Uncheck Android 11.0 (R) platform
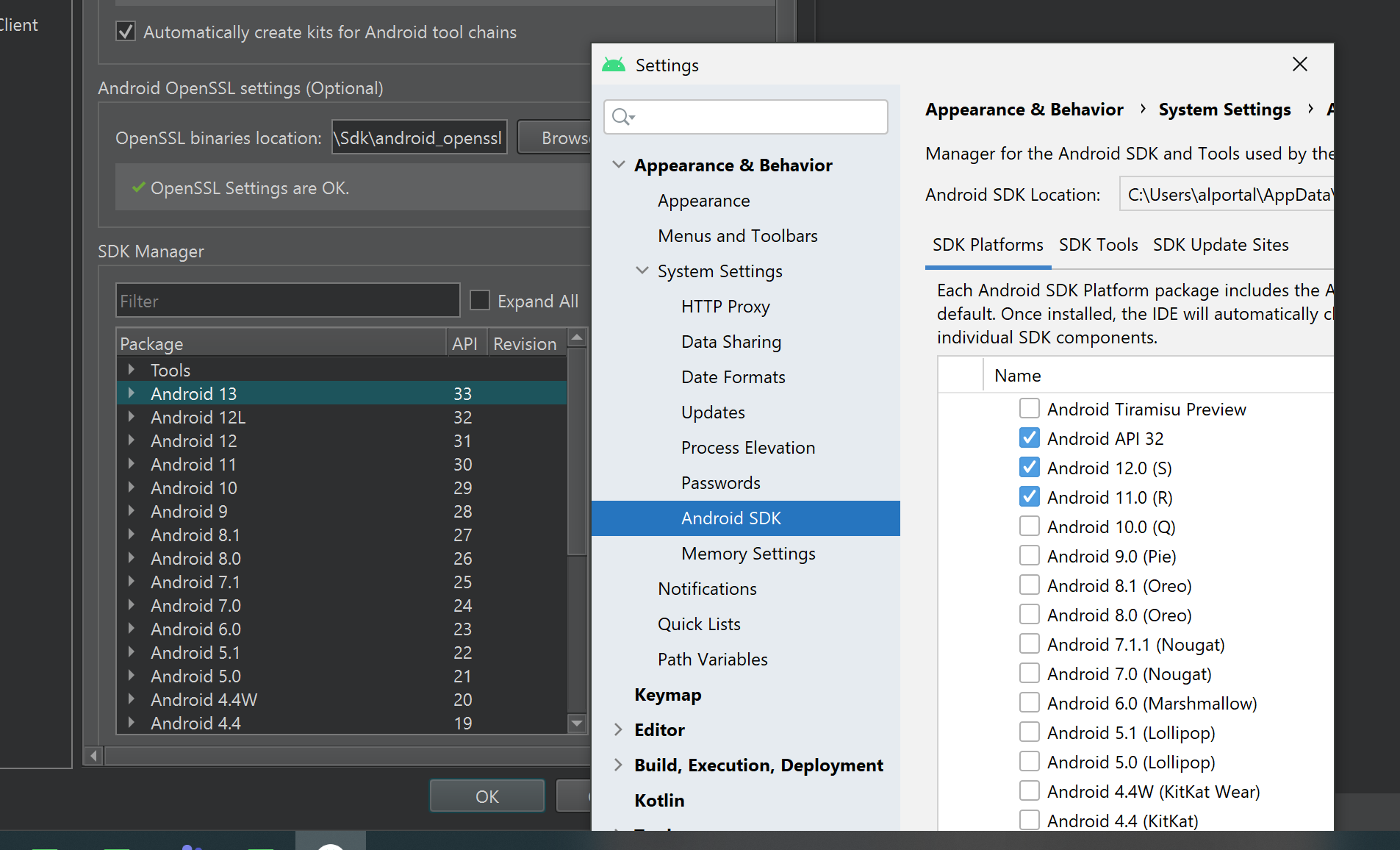 click(1030, 496)
